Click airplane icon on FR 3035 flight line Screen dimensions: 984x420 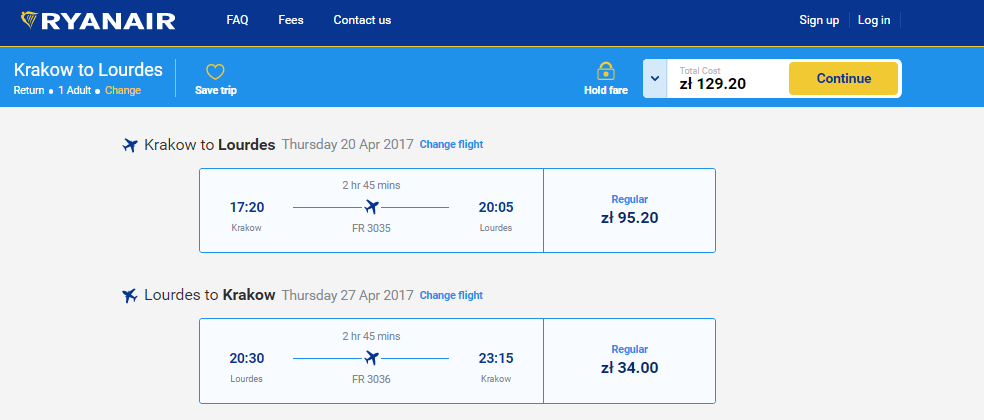click(x=371, y=207)
